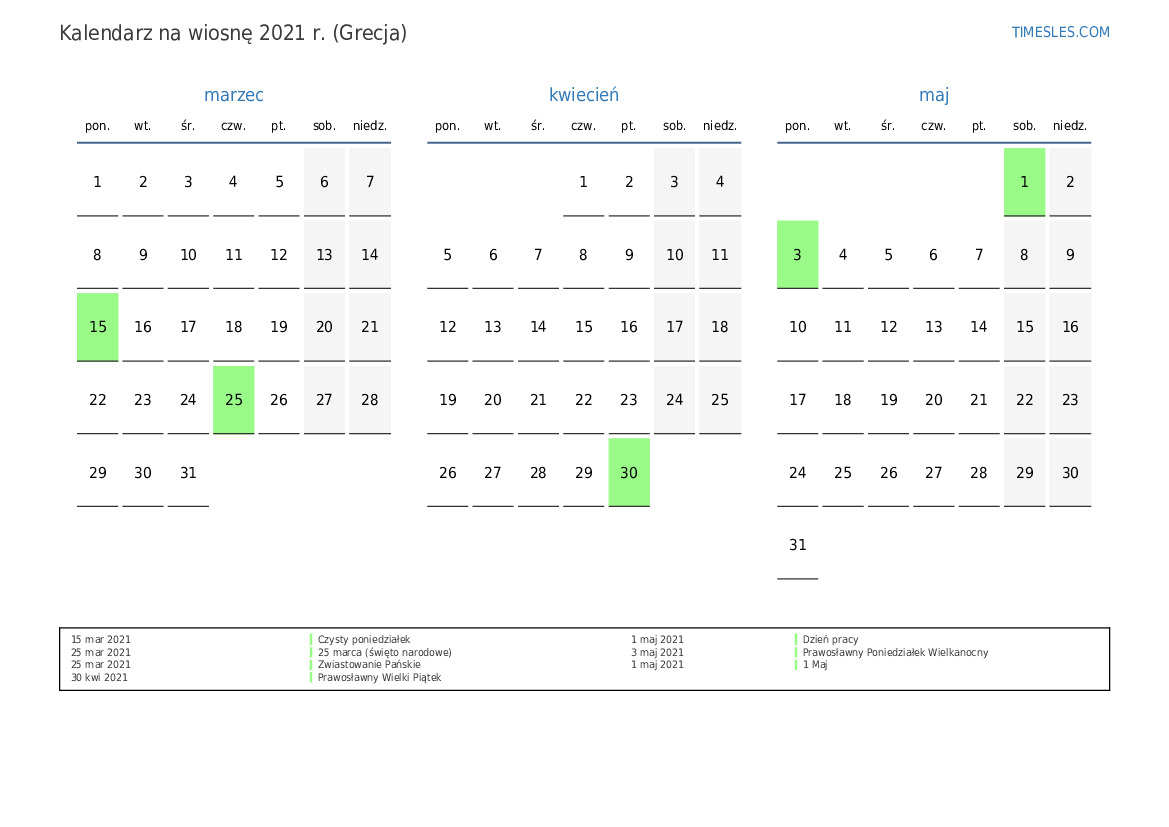The height and width of the screenshot is (827, 1169).
Task: Click the czw. header under maj
Action: click(x=933, y=126)
